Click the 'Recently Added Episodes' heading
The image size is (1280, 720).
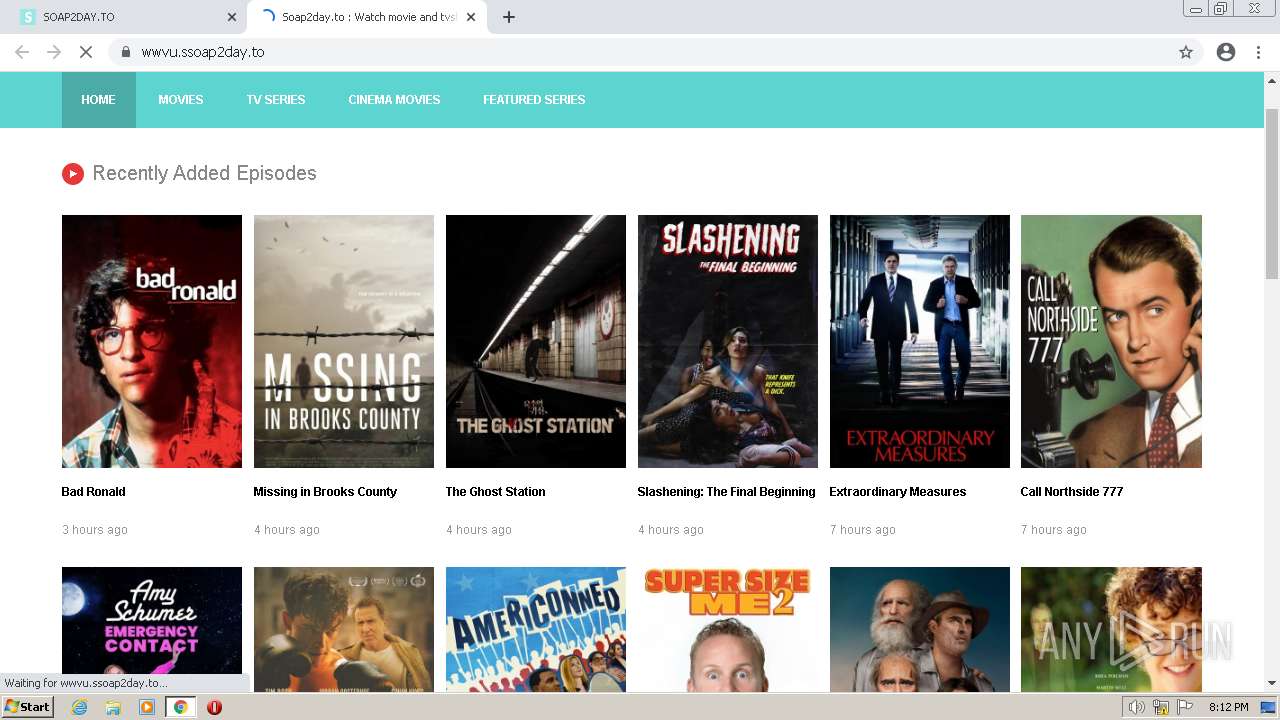204,173
